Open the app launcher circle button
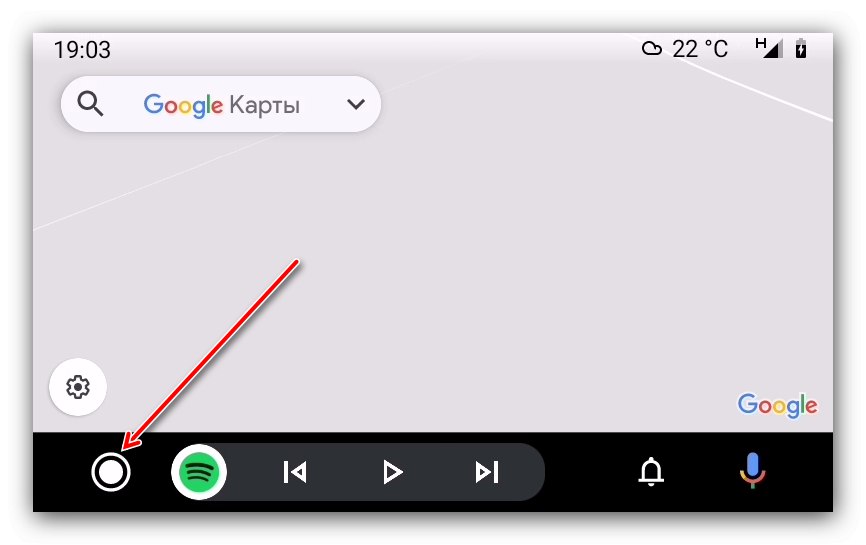 [x=110, y=472]
